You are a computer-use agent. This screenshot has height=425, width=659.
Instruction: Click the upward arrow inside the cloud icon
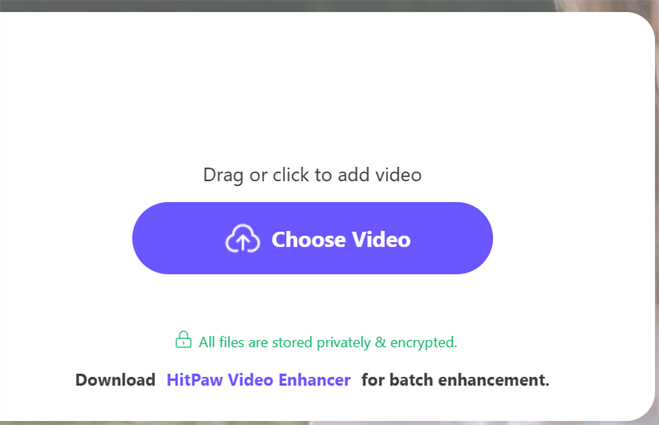click(243, 243)
